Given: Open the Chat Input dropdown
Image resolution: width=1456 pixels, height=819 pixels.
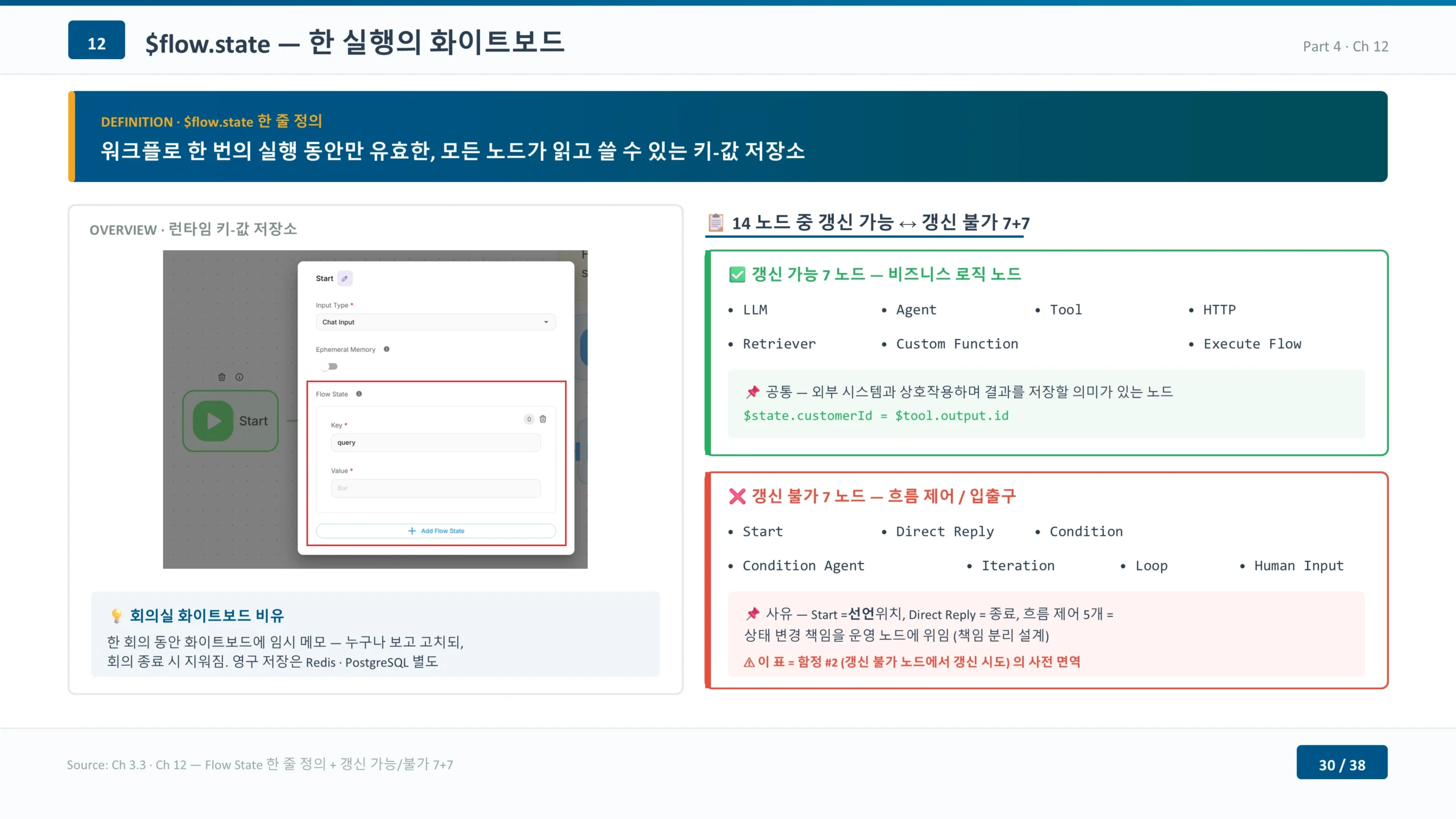Looking at the screenshot, I should coord(436,322).
